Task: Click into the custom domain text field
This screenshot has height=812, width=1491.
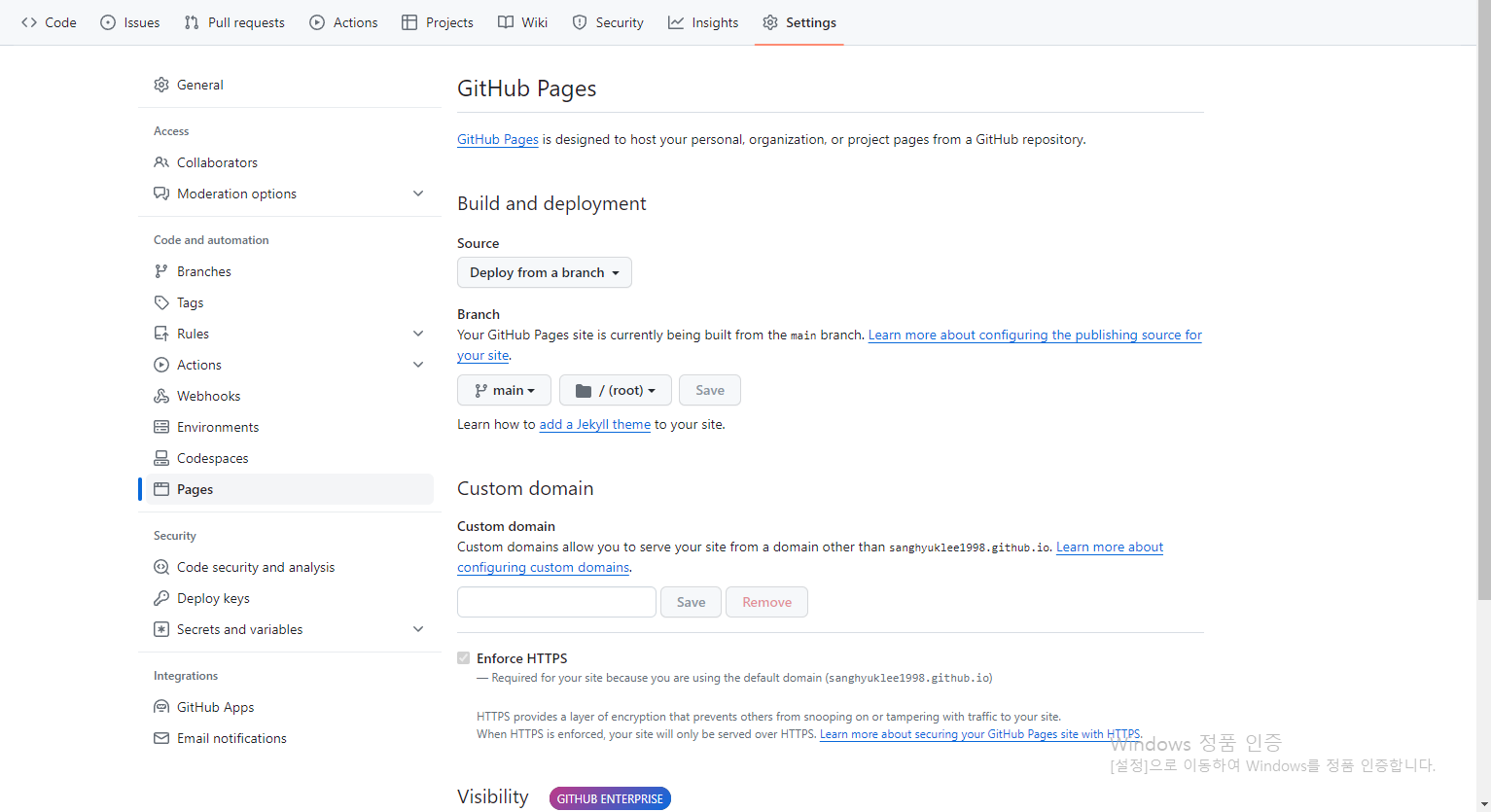Action: pyautogui.click(x=556, y=602)
